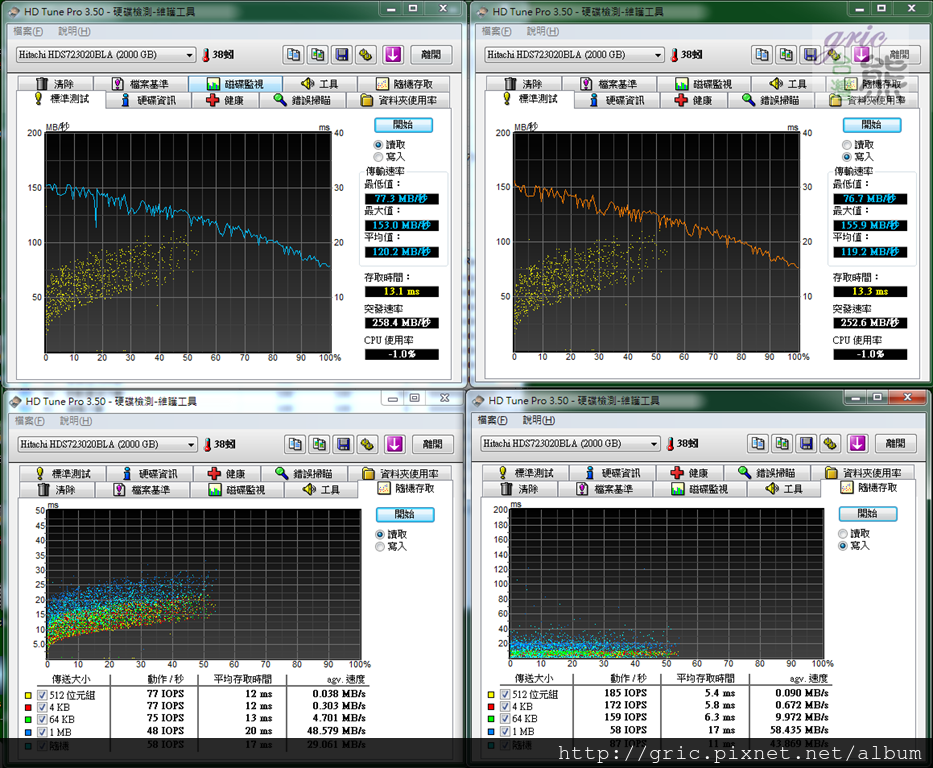
Task: Click the blue benchmark graph in top-left window
Action: [187, 240]
